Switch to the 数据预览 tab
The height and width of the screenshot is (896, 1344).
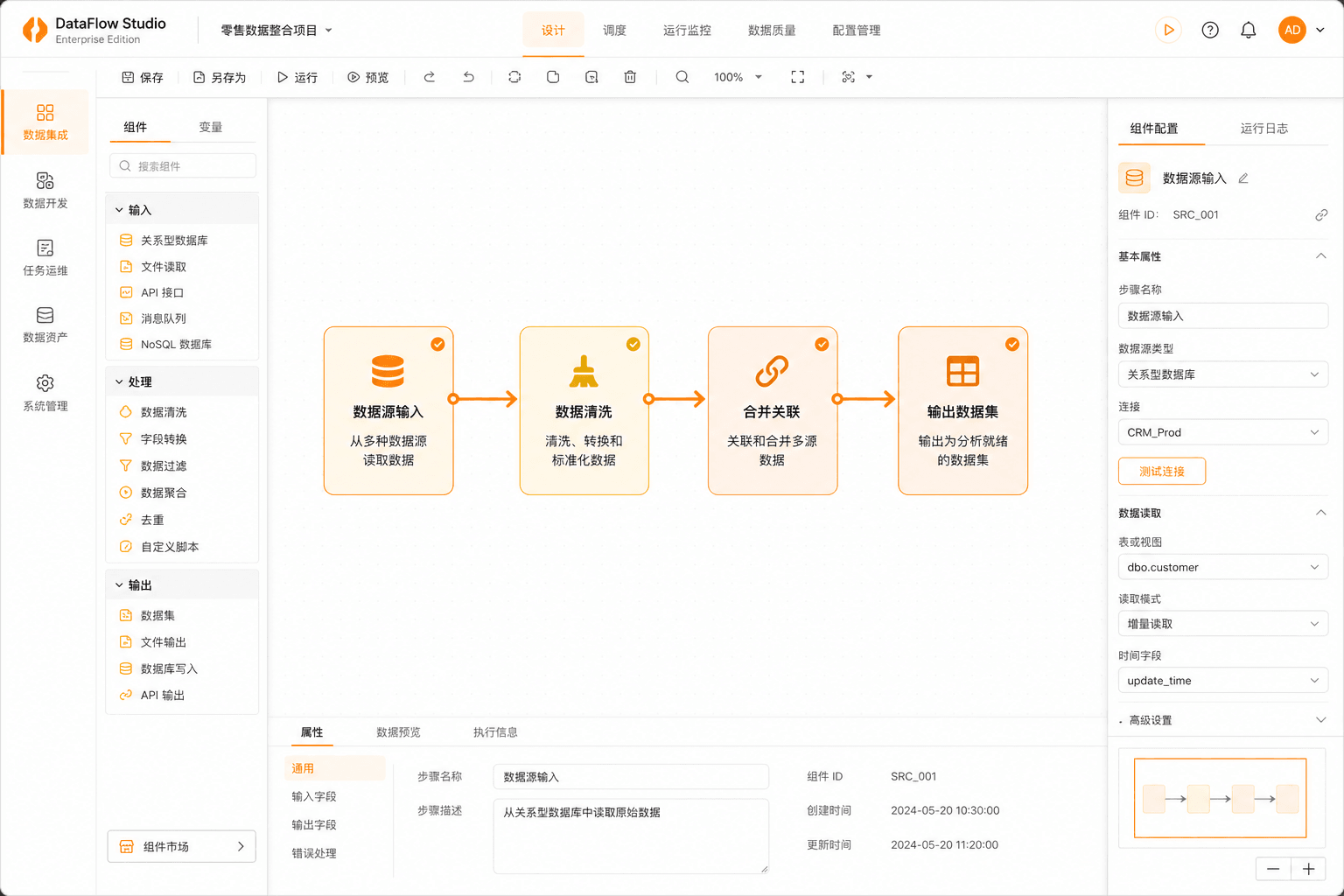point(398,732)
